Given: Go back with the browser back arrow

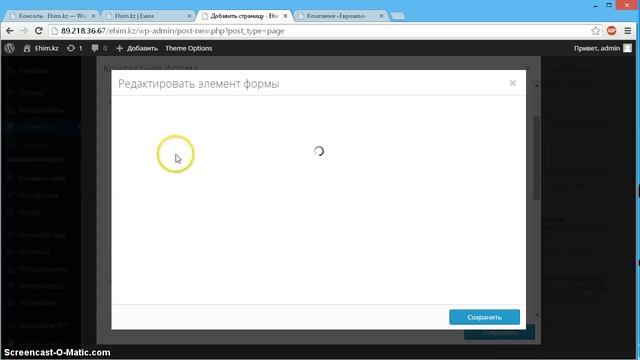Looking at the screenshot, I should [x=10, y=31].
